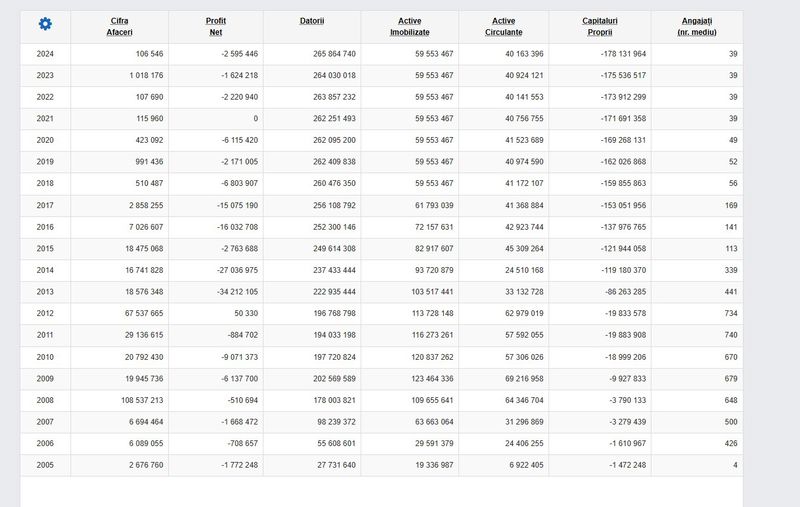Select the 2021 net profit value 0
The image size is (800, 507).
pyautogui.click(x=255, y=119)
